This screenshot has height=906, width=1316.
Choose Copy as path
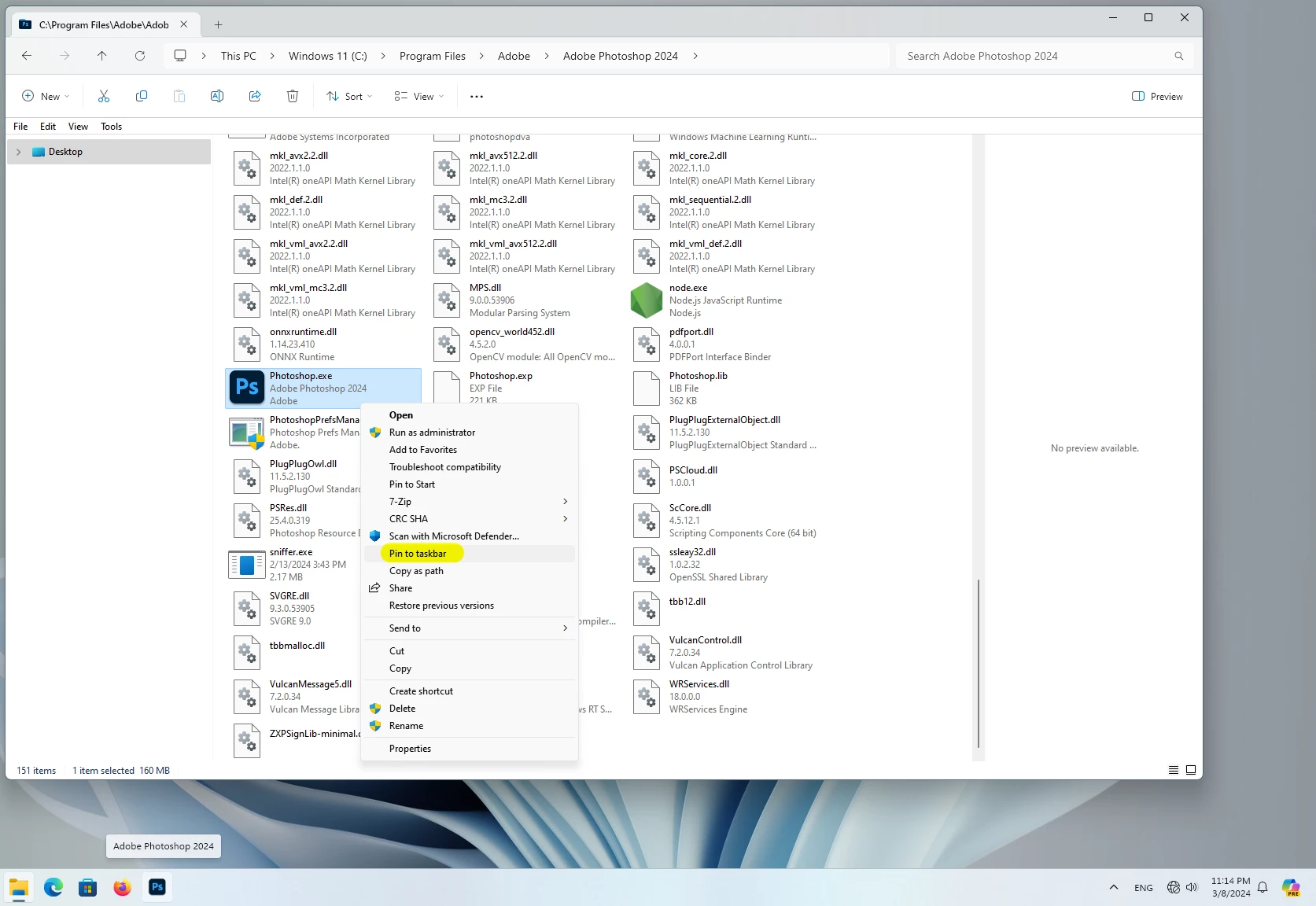(470, 571)
